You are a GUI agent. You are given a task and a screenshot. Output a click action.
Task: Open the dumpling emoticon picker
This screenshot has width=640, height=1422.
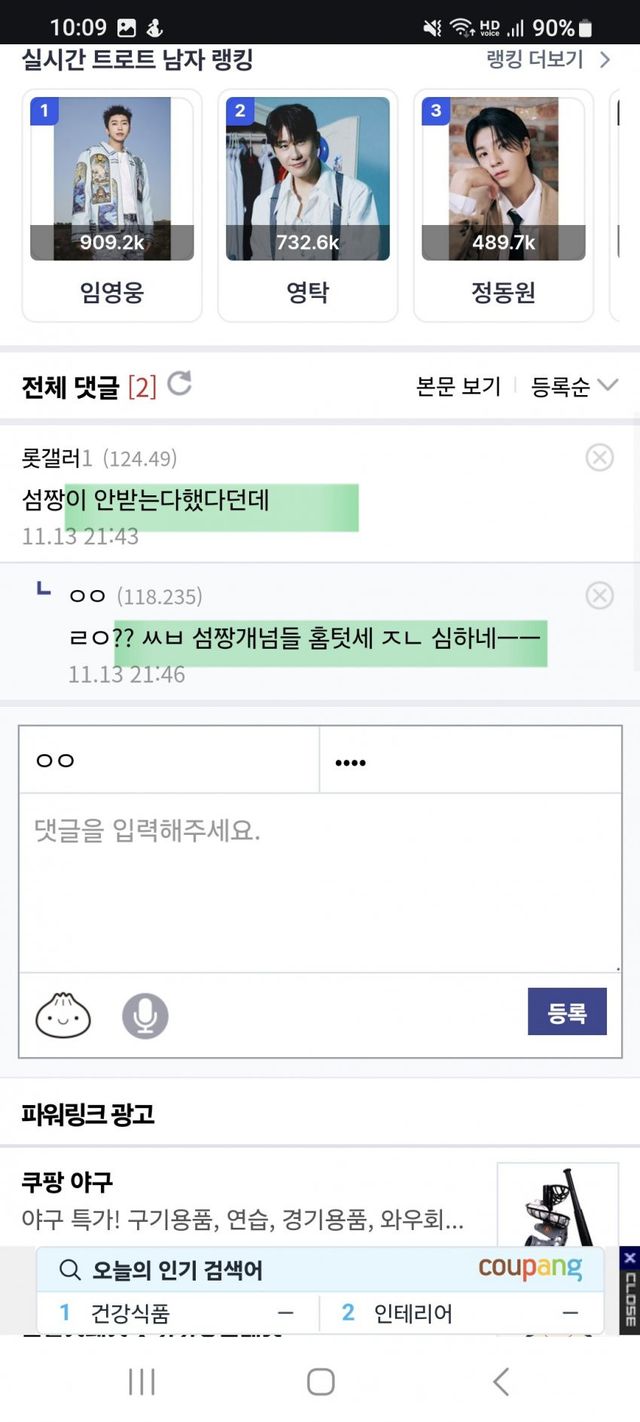(x=63, y=1016)
